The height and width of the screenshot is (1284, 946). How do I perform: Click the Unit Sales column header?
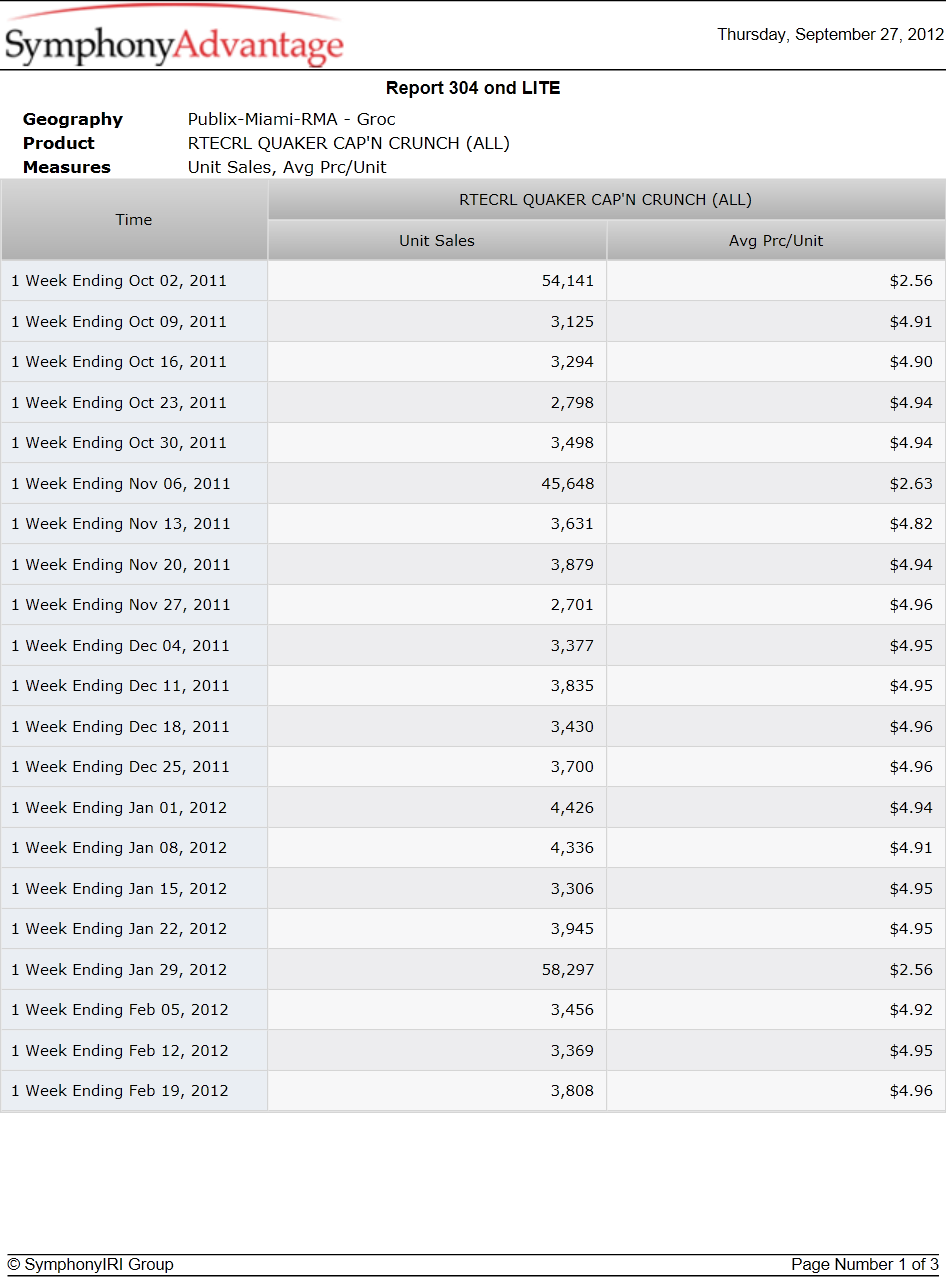pos(437,241)
